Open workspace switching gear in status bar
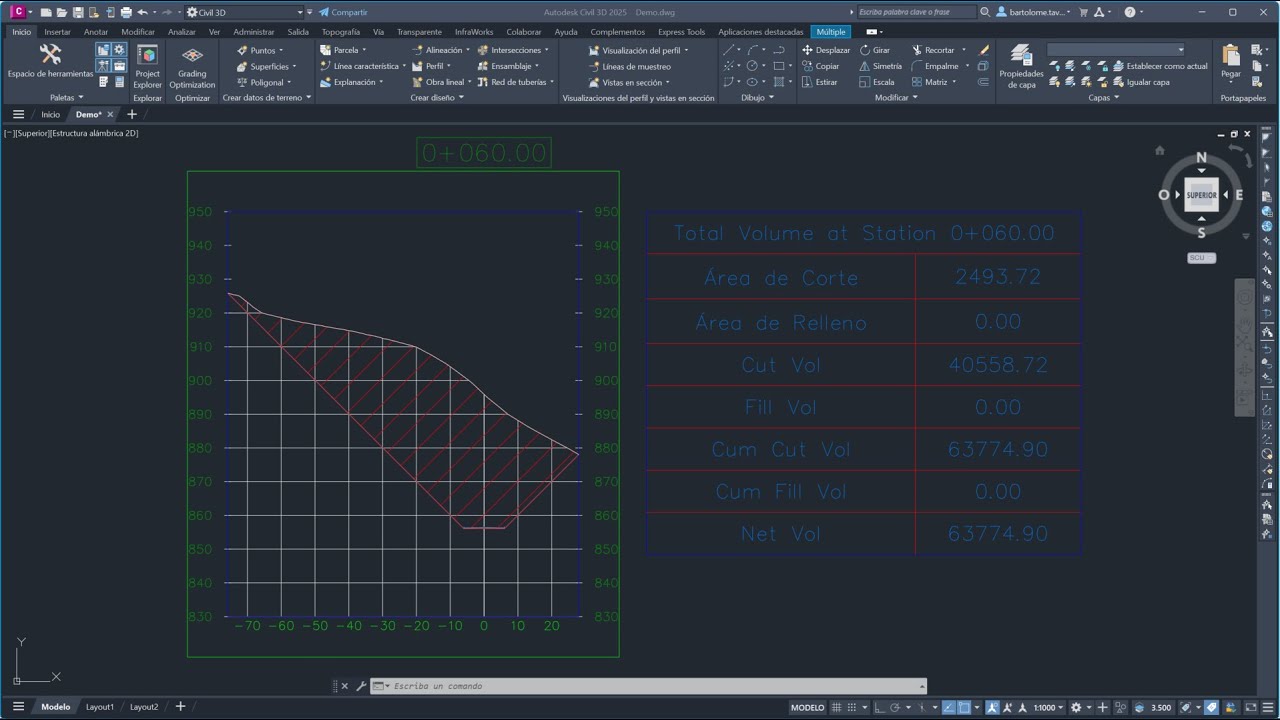This screenshot has width=1280, height=720. (x=1076, y=707)
